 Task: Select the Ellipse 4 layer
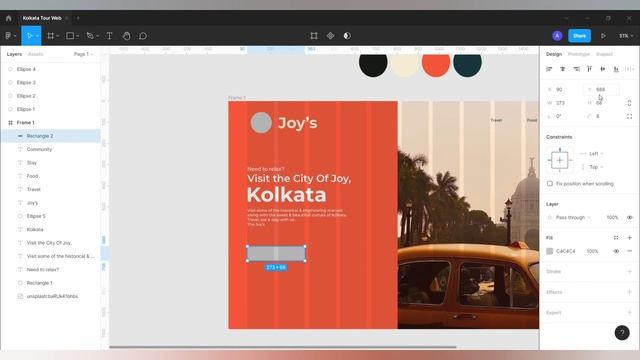pos(51,69)
